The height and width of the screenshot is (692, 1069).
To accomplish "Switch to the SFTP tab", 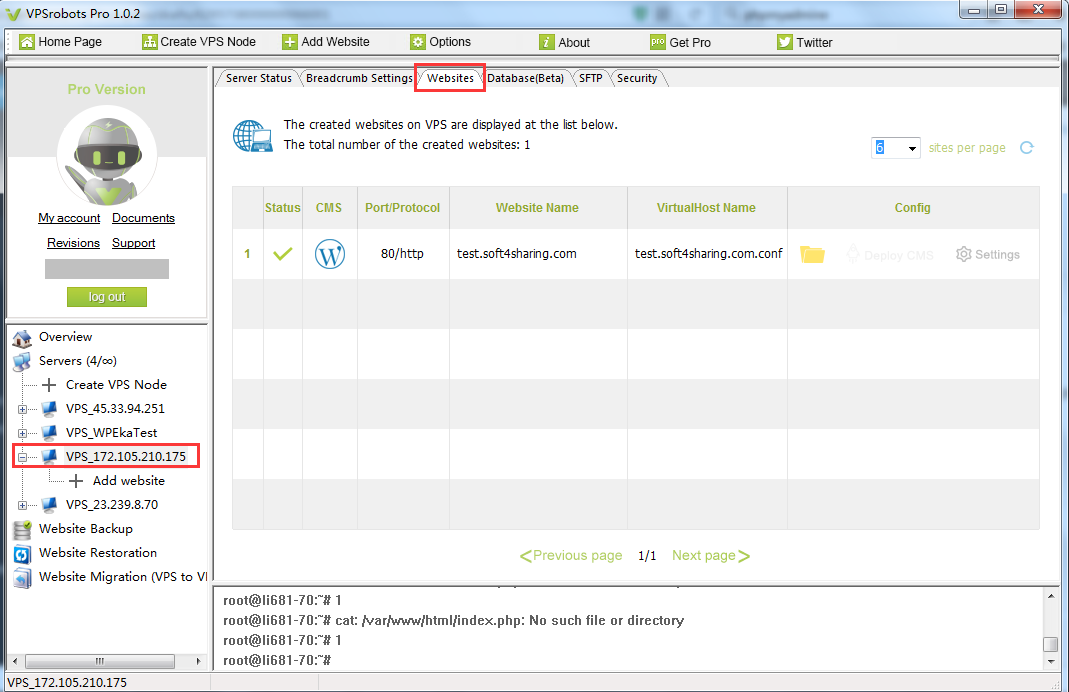I will point(590,78).
